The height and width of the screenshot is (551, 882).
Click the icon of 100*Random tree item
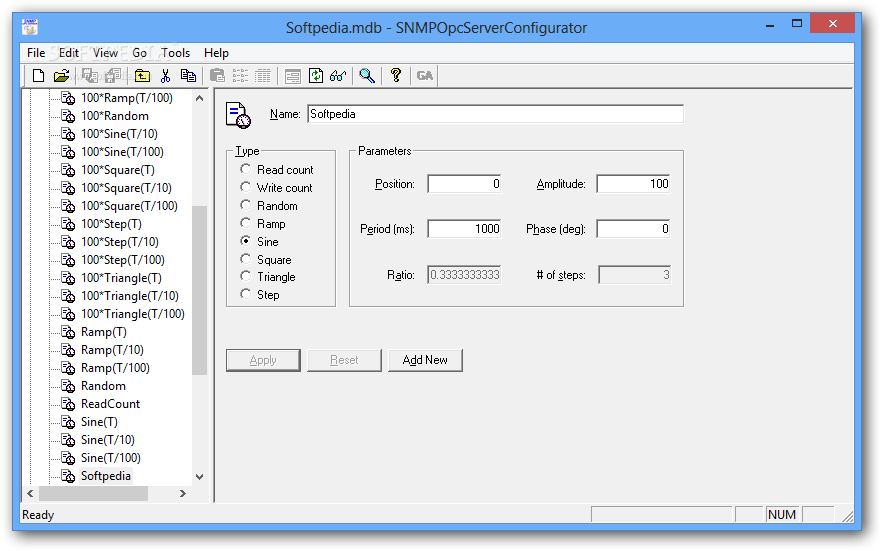68,116
